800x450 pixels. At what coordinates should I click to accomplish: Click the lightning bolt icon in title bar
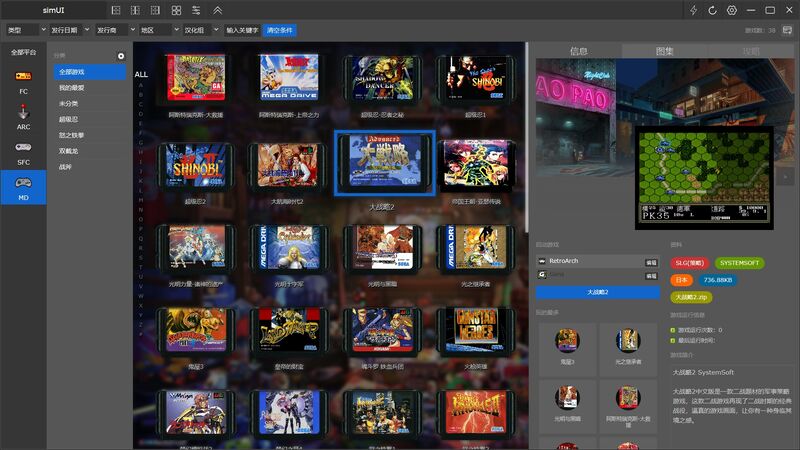point(694,10)
